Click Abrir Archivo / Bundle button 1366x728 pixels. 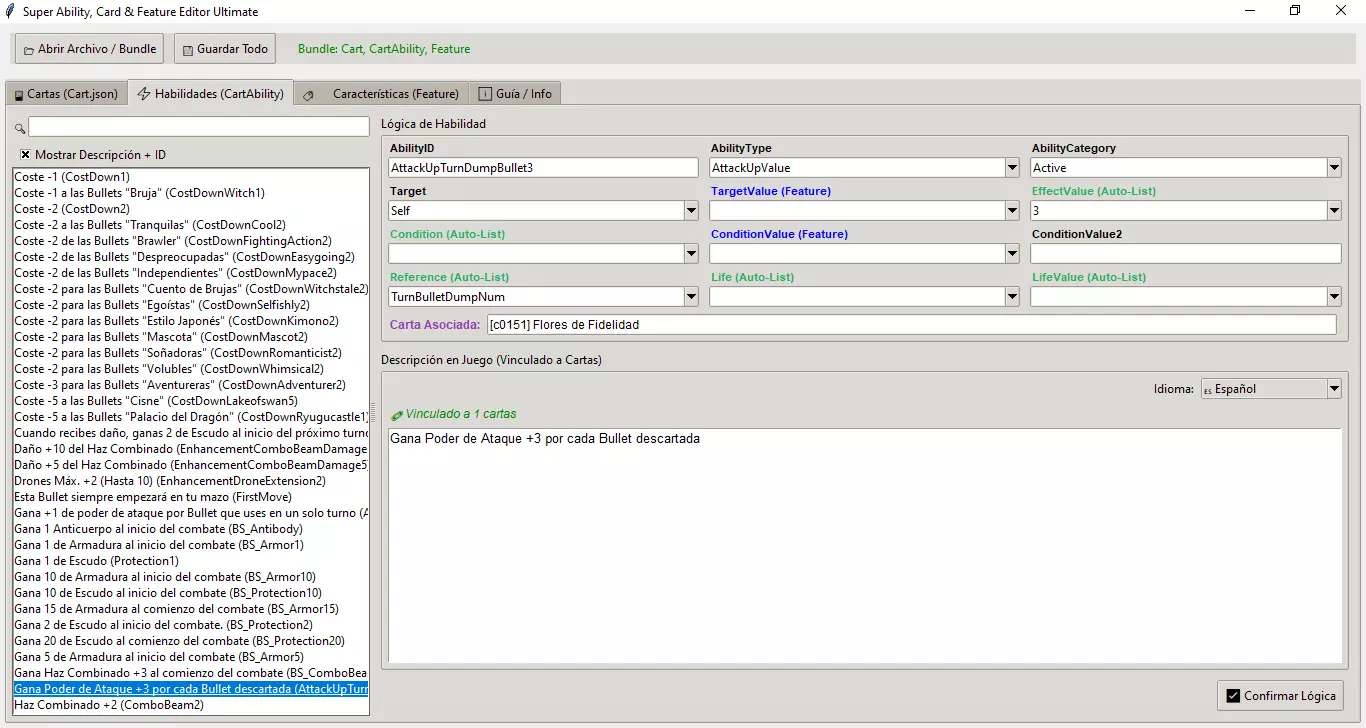[88, 49]
